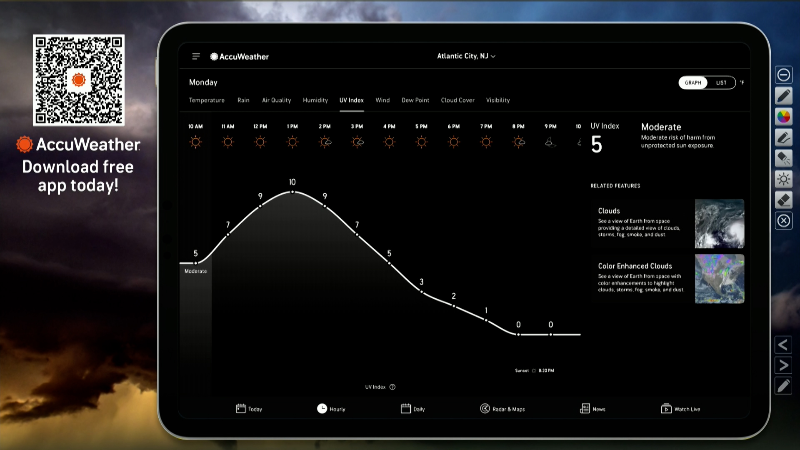Image resolution: width=800 pixels, height=450 pixels.
Task: Open the Color Enhanced Clouds thumbnail
Action: coord(719,279)
